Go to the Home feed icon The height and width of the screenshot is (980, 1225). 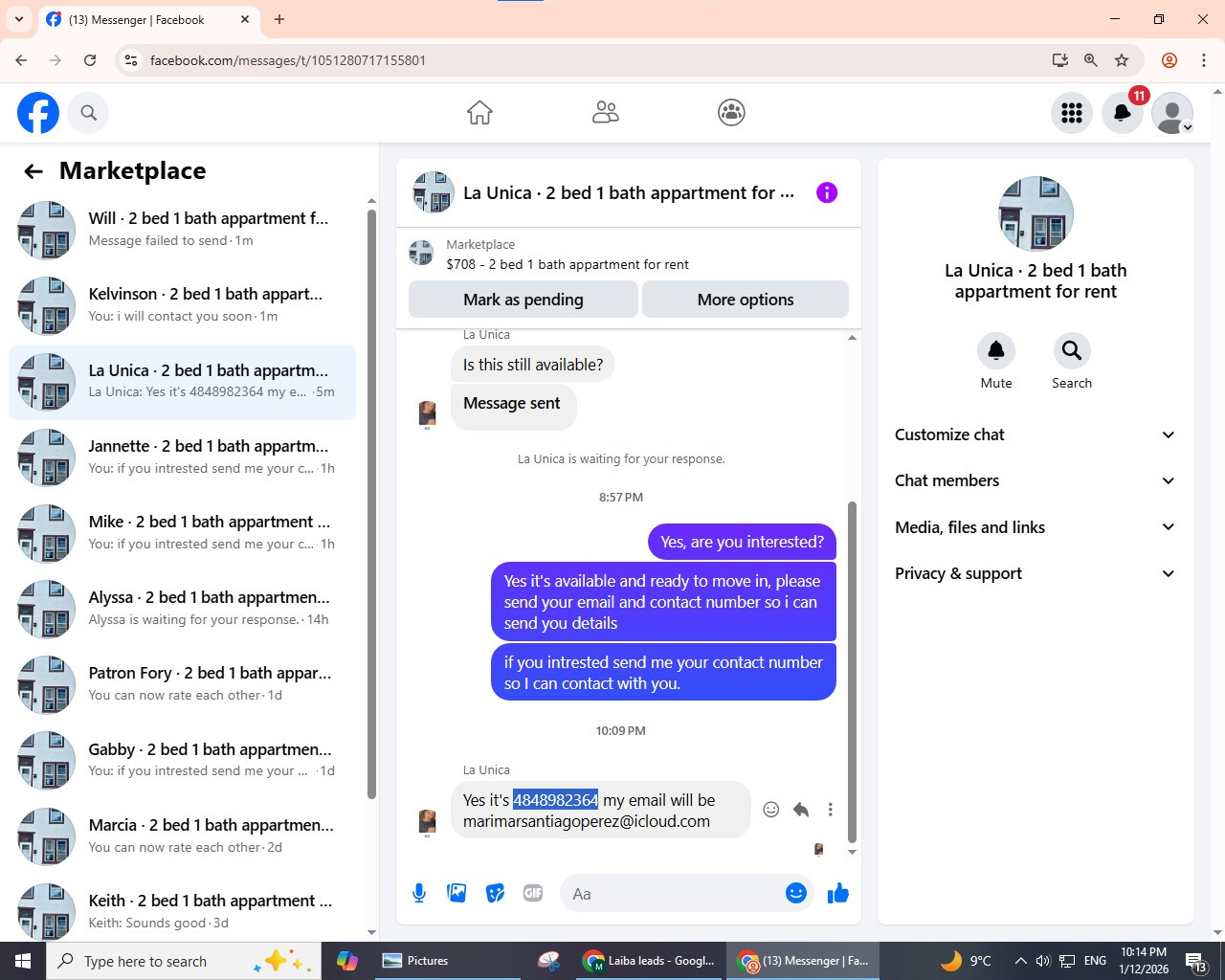pyautogui.click(x=479, y=113)
